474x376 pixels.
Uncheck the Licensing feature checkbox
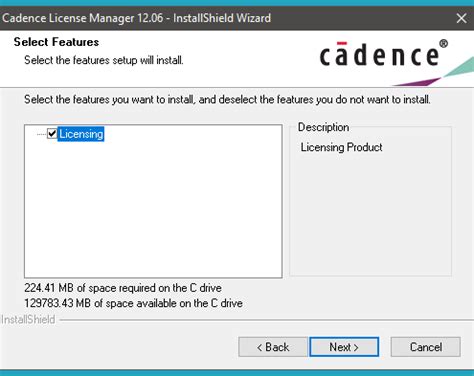click(x=52, y=134)
